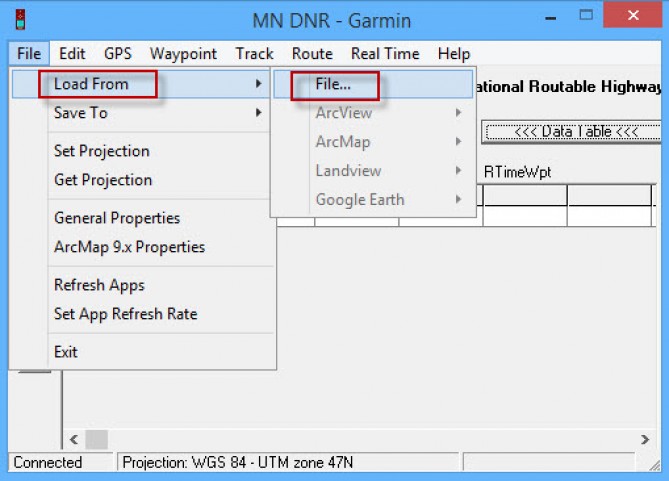The width and height of the screenshot is (669, 481).
Task: Expand the ArcMap submenu arrow
Action: (x=458, y=142)
